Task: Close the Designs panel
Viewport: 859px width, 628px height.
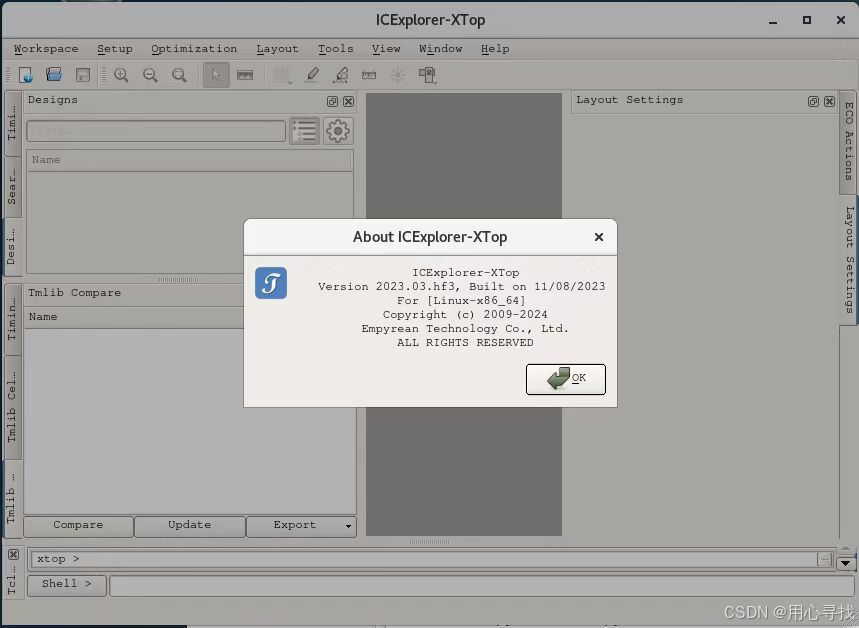Action: tap(348, 101)
